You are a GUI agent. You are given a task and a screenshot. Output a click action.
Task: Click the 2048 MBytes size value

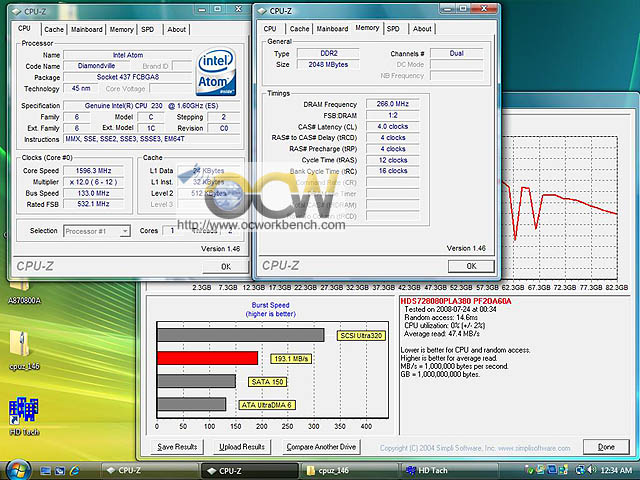click(329, 64)
